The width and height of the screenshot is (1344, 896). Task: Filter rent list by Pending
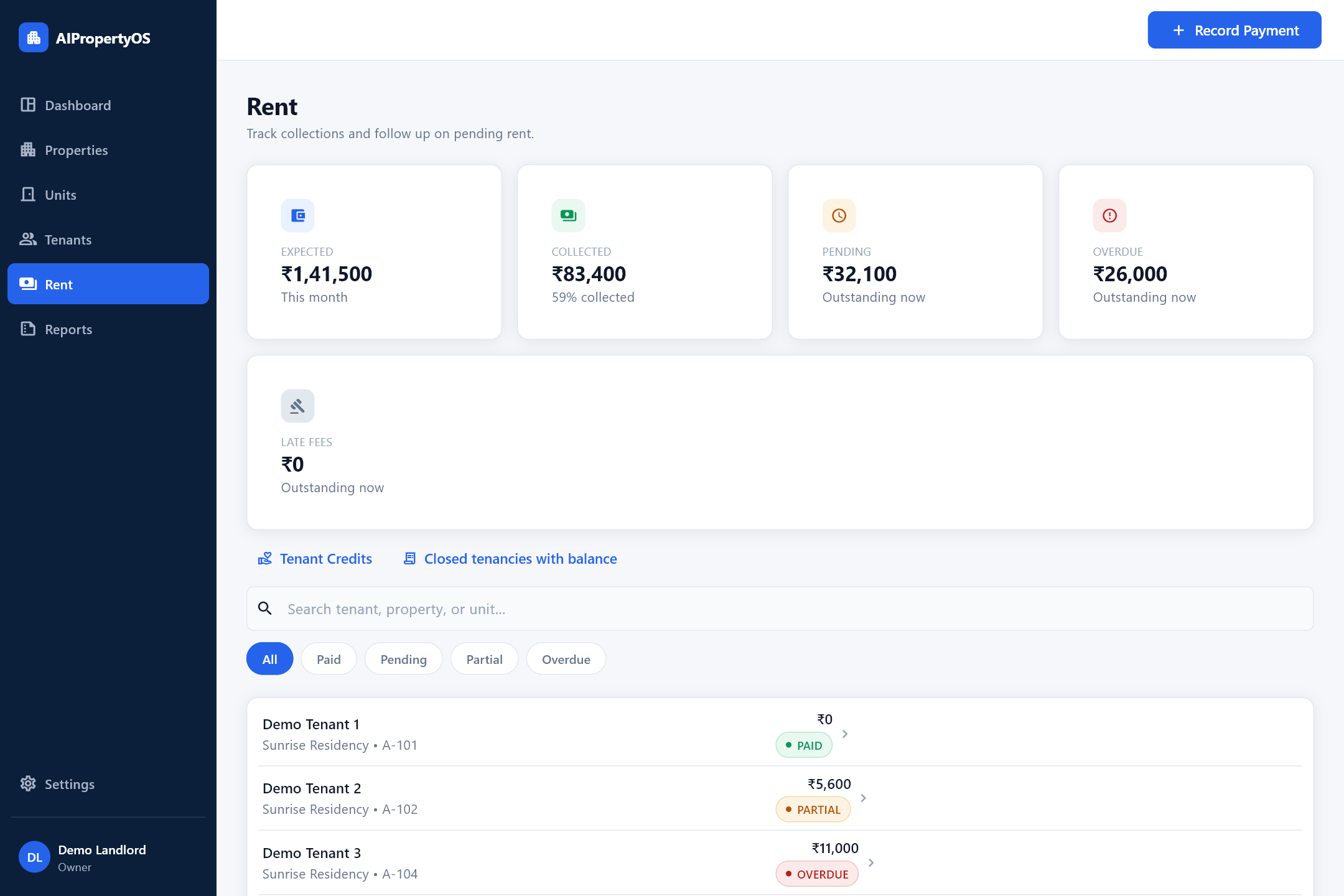click(404, 659)
